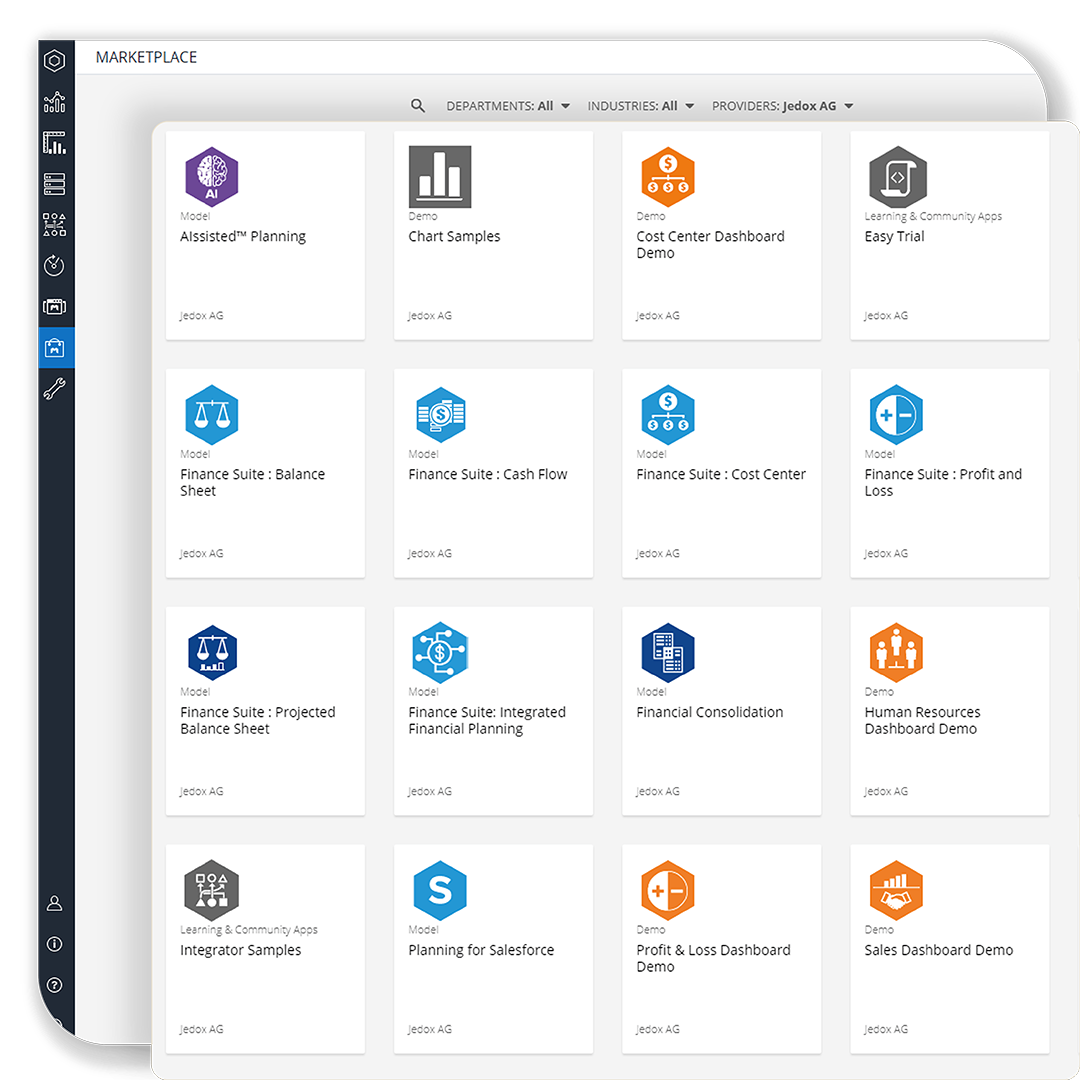Click the highlighted Marketplace shopping bag icon
Viewport: 1080px width, 1080px height.
(54, 347)
